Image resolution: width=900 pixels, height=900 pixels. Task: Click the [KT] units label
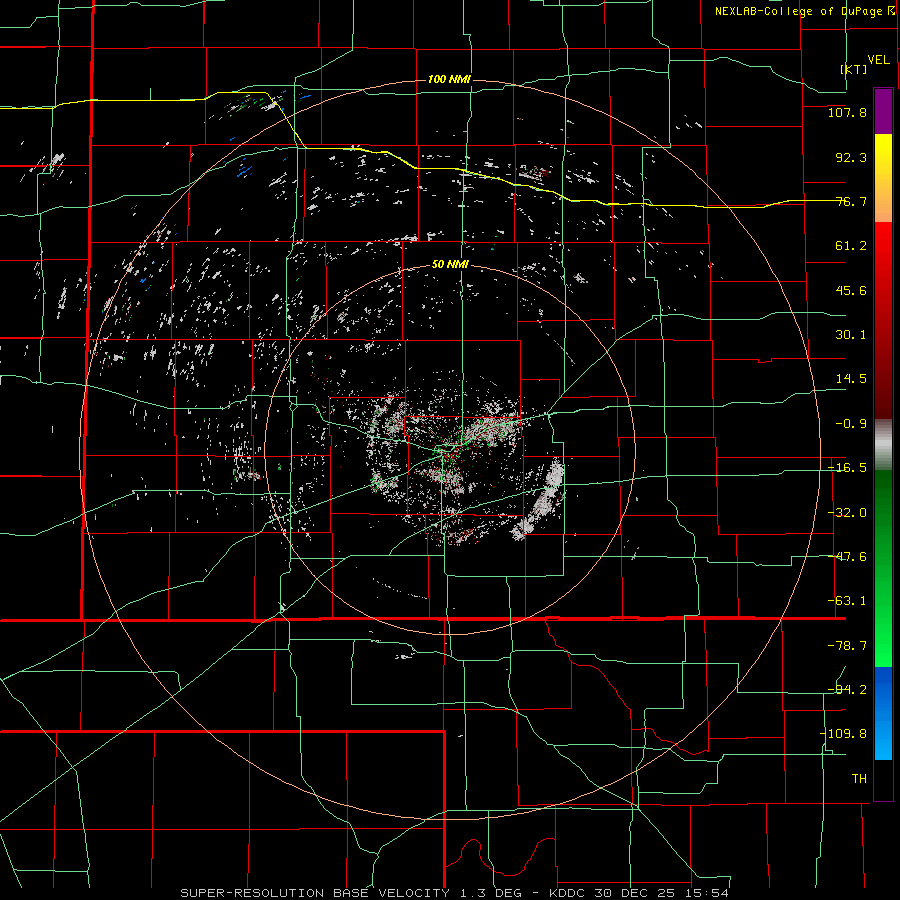[854, 69]
